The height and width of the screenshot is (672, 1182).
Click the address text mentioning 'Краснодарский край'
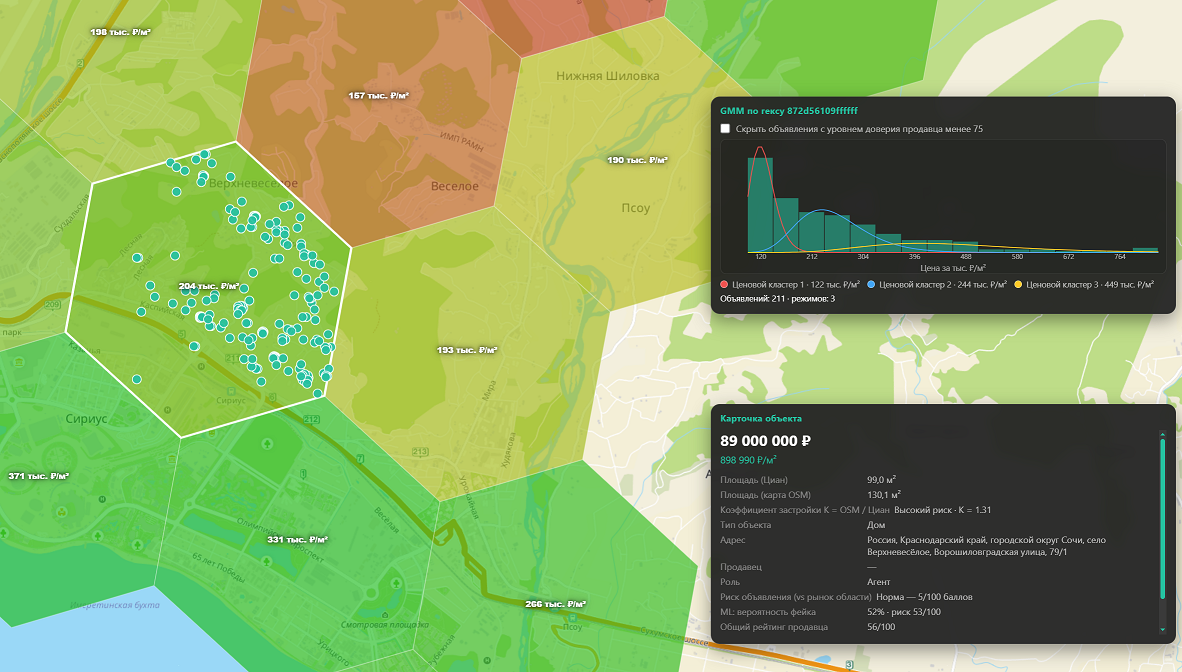point(986,546)
